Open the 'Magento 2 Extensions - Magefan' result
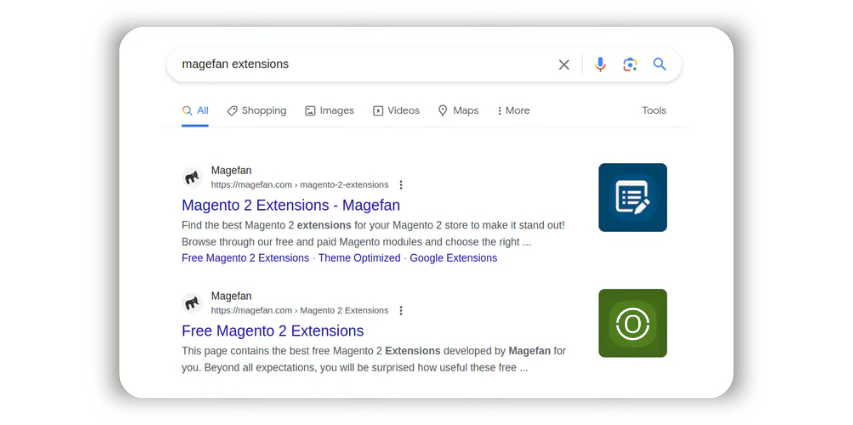 click(290, 205)
